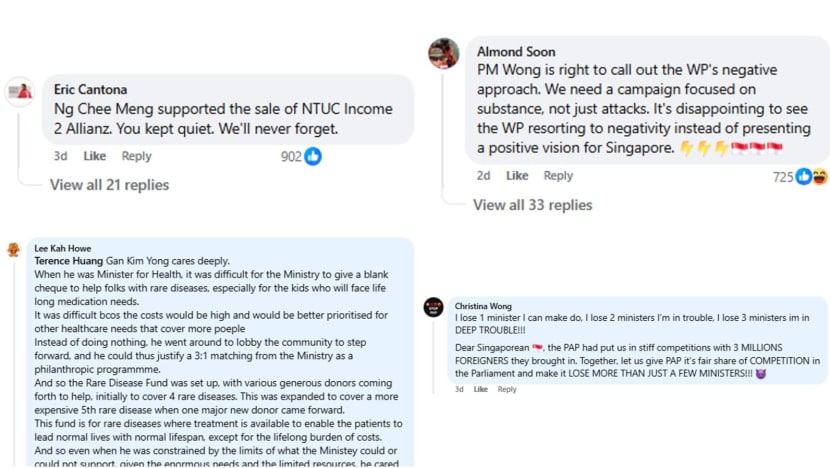Reply to Almond Soon's comment

tap(558, 176)
